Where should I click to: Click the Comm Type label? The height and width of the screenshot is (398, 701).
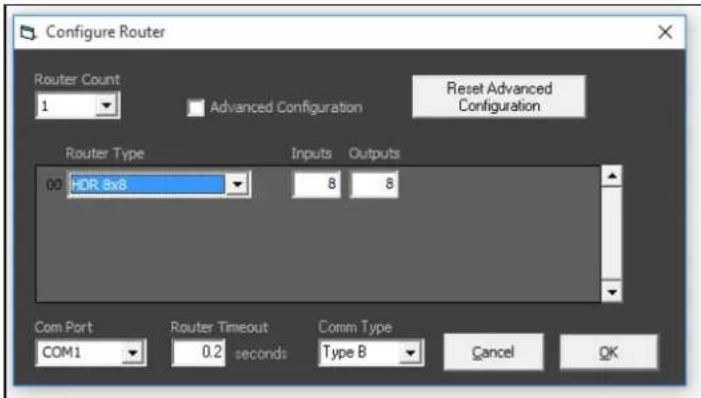pos(355,327)
